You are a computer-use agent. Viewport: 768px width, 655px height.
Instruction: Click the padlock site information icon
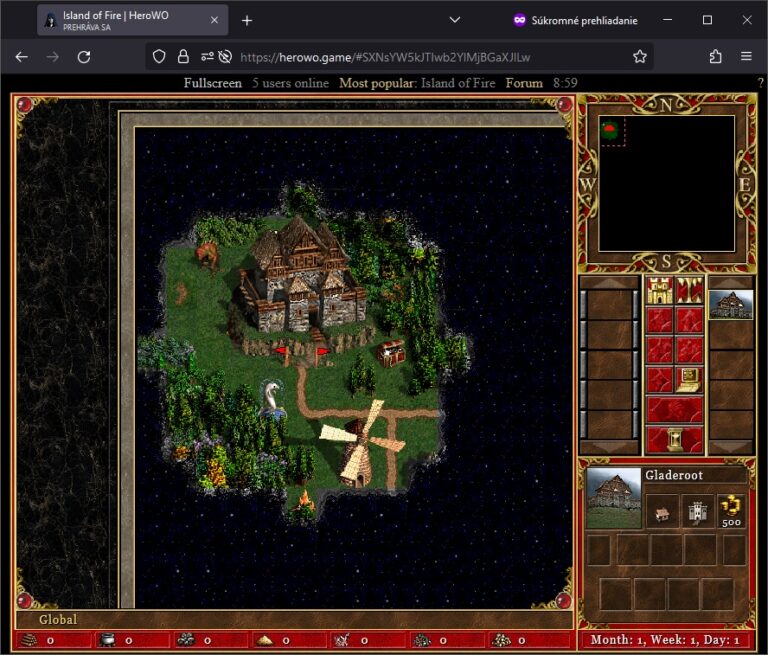183,57
